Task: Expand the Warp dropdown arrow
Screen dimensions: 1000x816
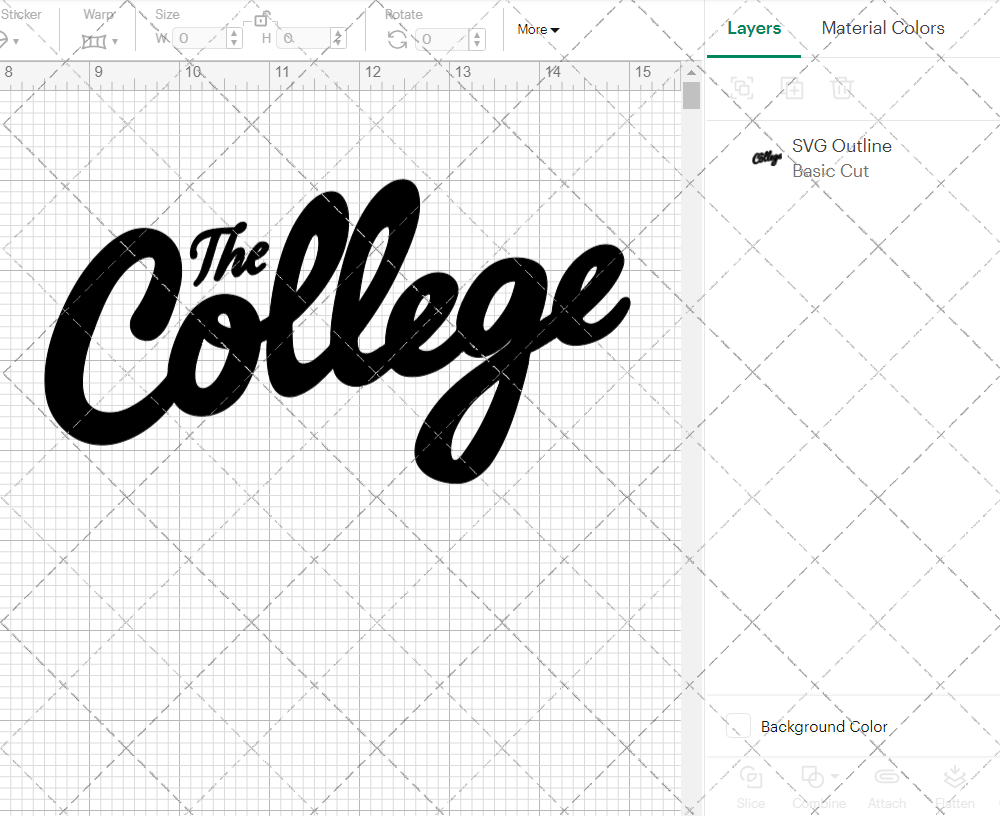Action: [115, 41]
